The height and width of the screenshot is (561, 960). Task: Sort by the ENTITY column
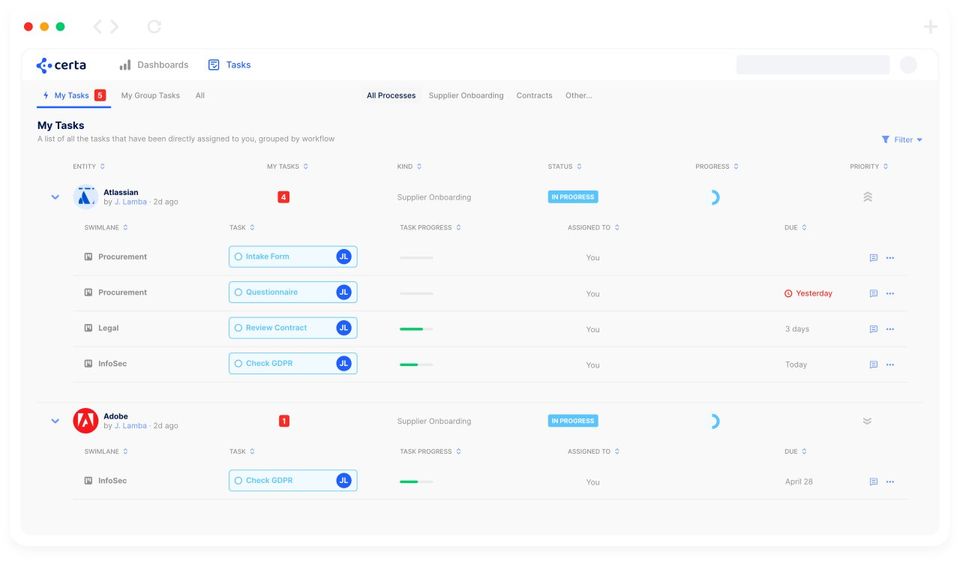[x=89, y=167]
